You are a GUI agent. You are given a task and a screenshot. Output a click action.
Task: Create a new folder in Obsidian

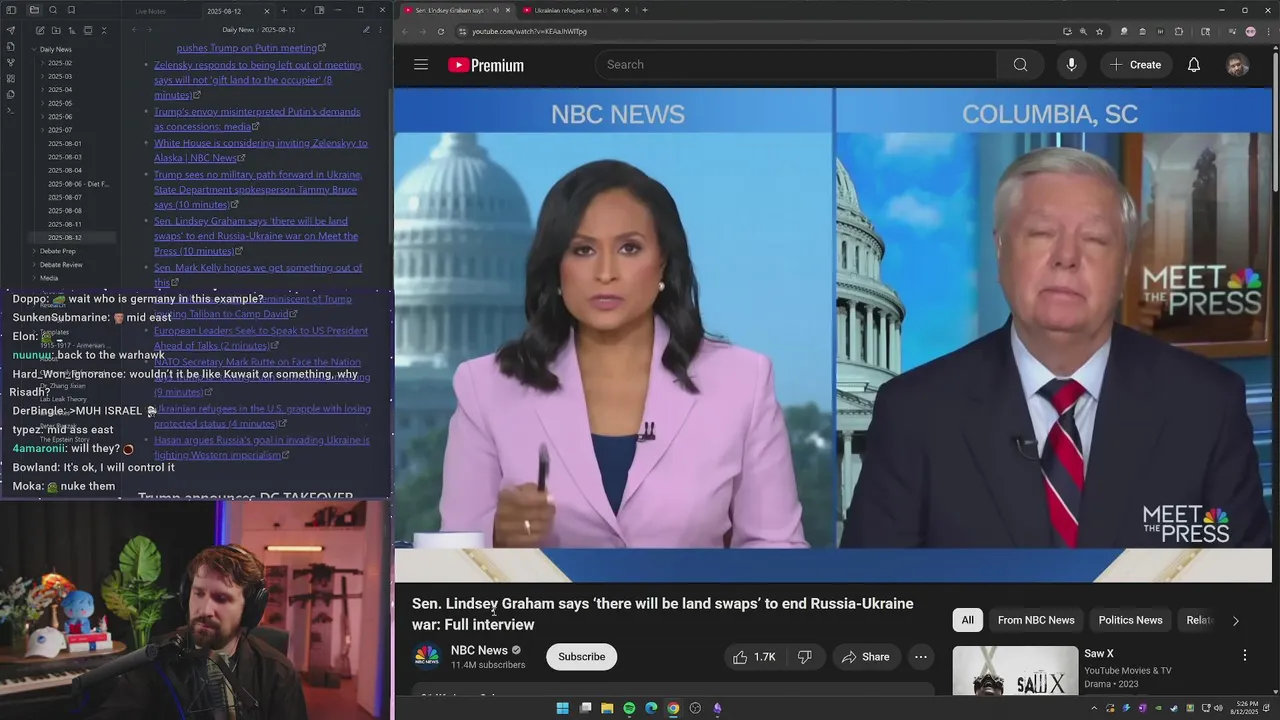point(56,30)
